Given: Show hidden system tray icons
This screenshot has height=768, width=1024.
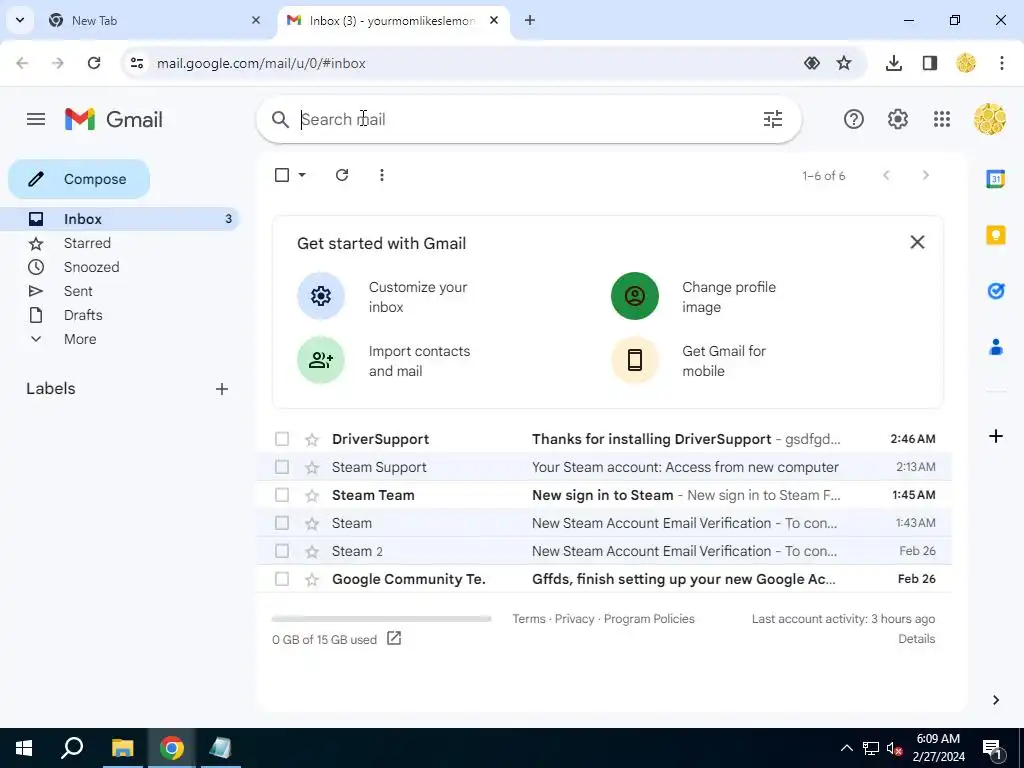Looking at the screenshot, I should click(846, 748).
